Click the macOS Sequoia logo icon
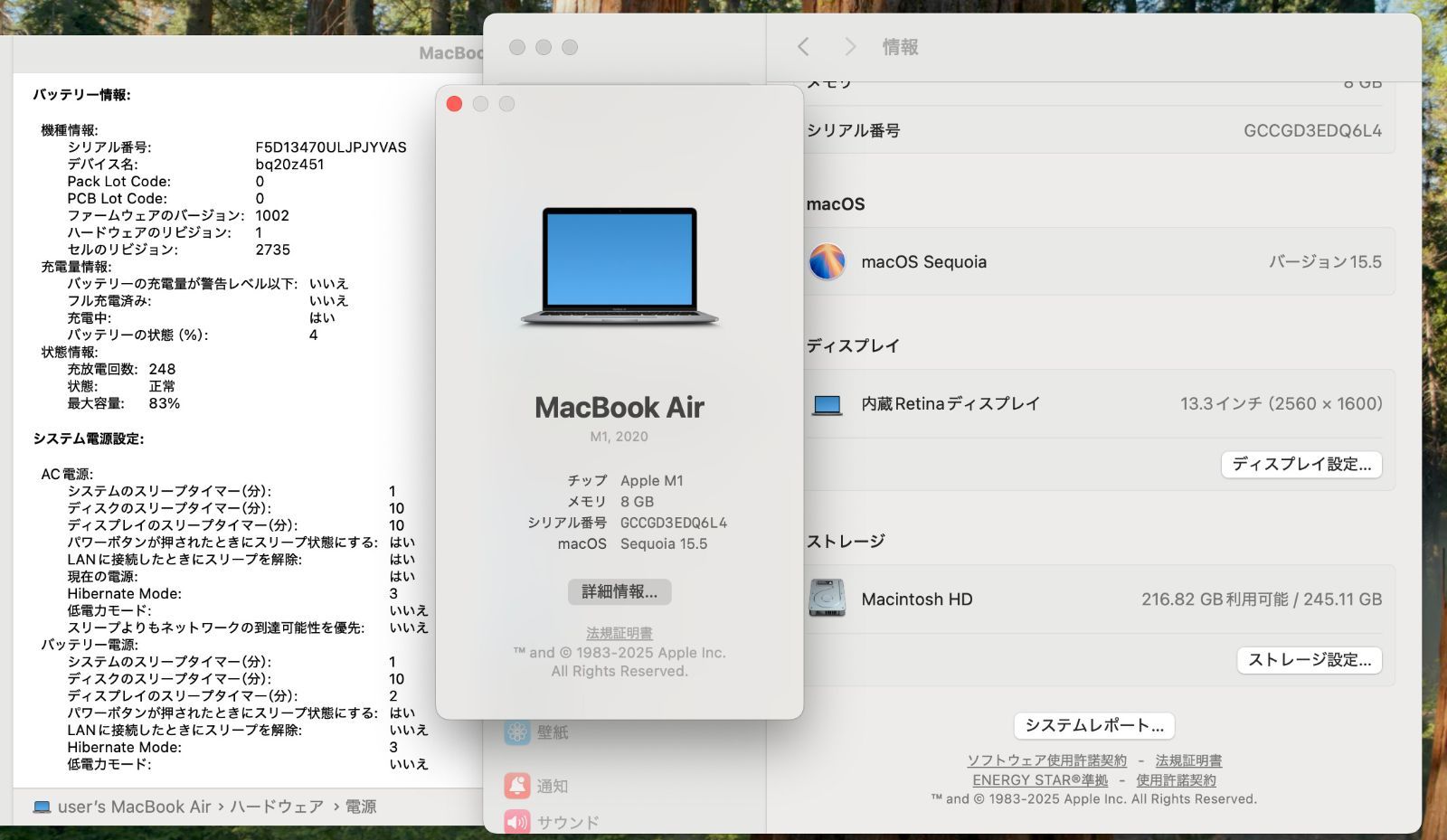This screenshot has height=840, width=1447. pyautogui.click(x=827, y=262)
